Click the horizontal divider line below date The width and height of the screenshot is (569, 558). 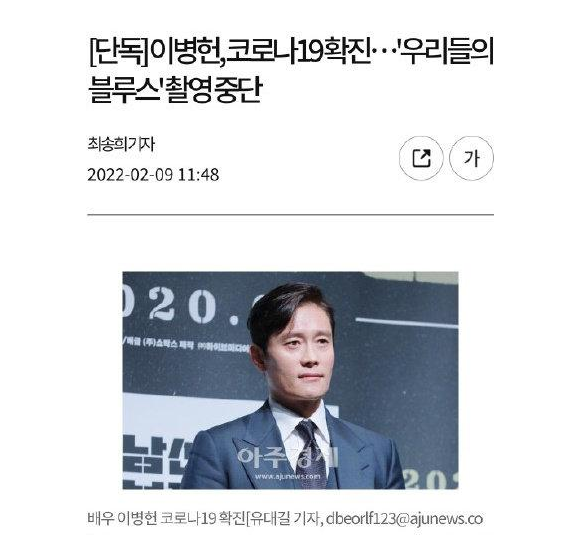coord(290,215)
